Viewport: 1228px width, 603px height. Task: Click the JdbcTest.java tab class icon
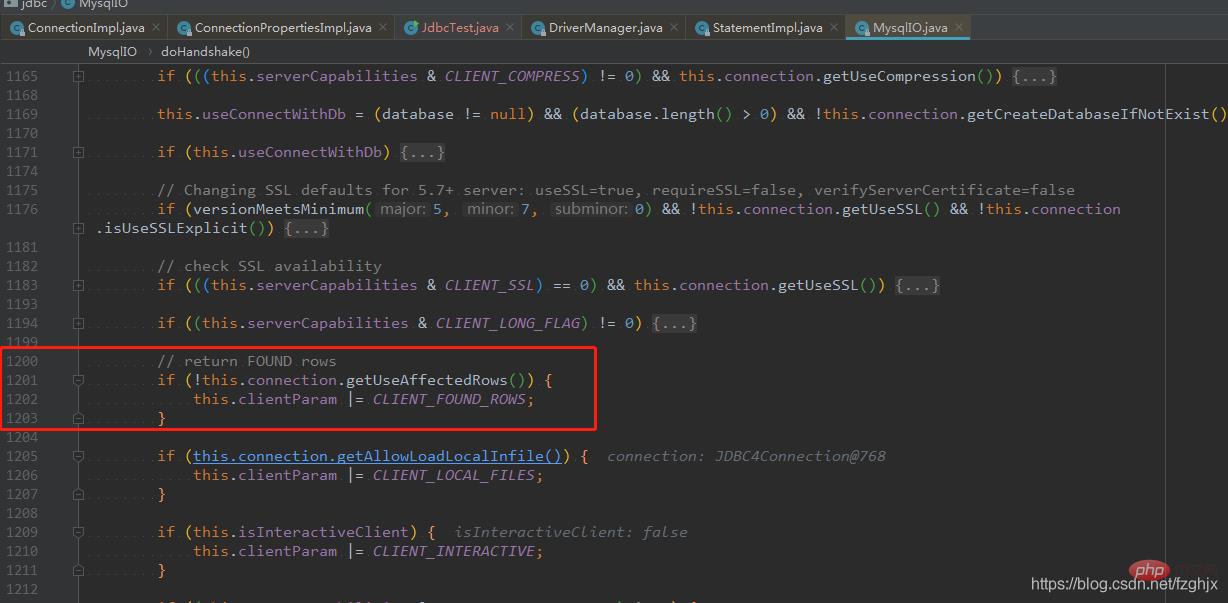point(412,28)
